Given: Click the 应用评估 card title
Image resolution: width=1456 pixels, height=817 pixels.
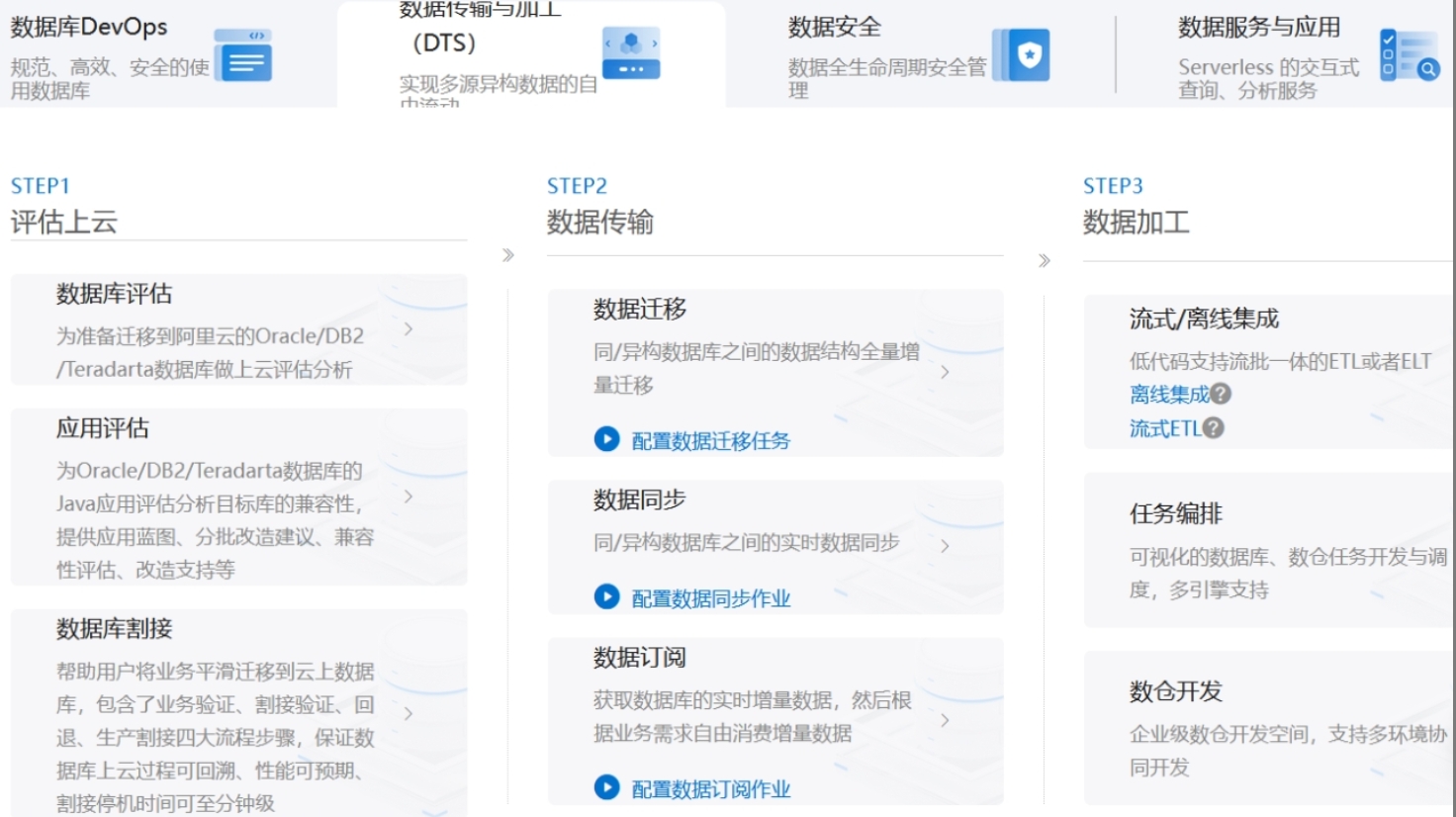Looking at the screenshot, I should [x=103, y=428].
